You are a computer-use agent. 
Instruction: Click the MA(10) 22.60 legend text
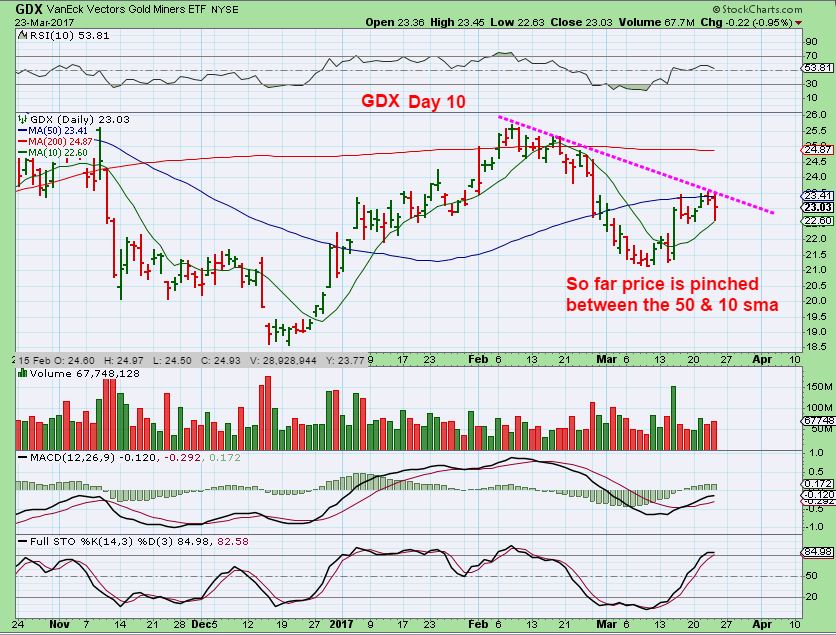(58, 153)
